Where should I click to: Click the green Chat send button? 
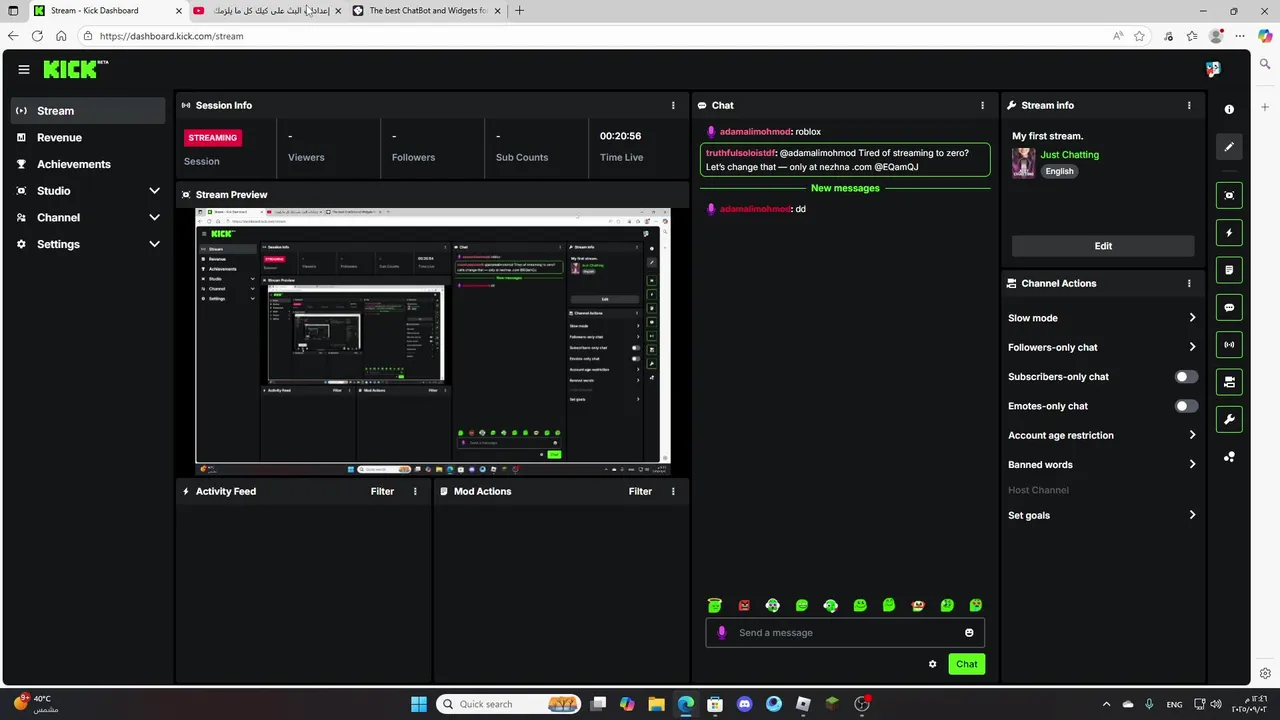tap(966, 664)
